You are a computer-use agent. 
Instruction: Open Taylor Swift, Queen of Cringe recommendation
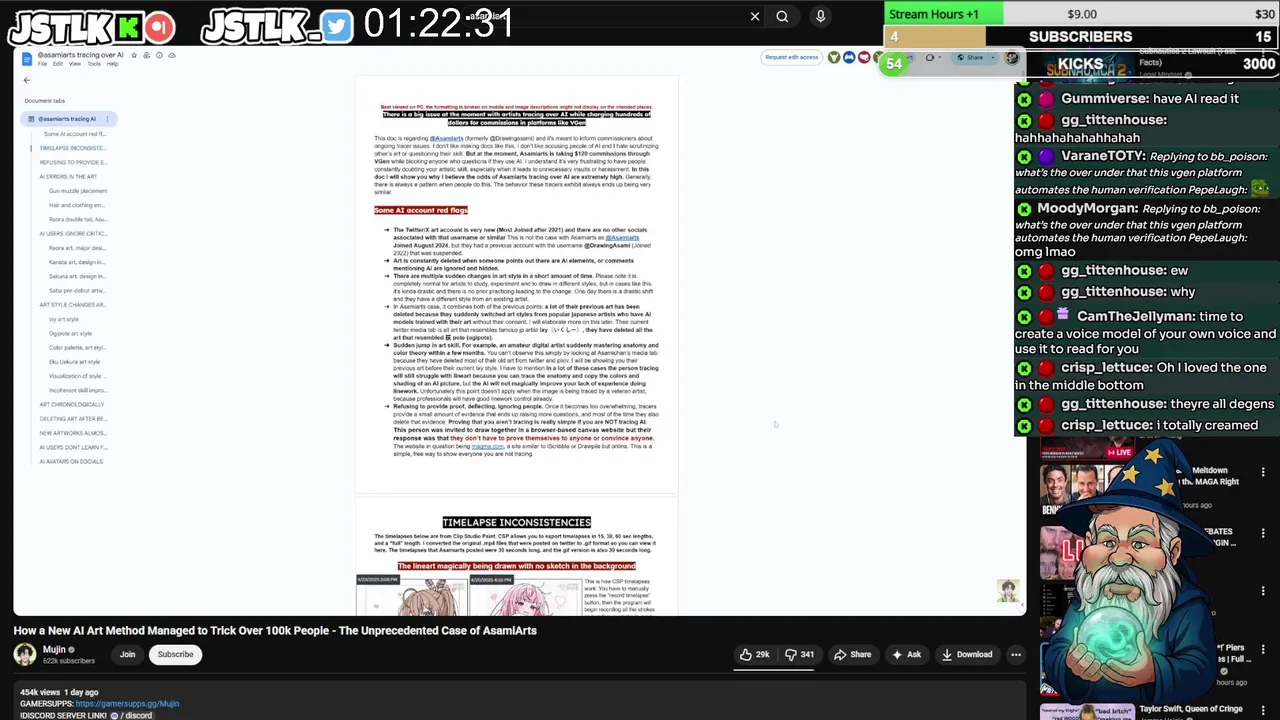pos(1191,709)
